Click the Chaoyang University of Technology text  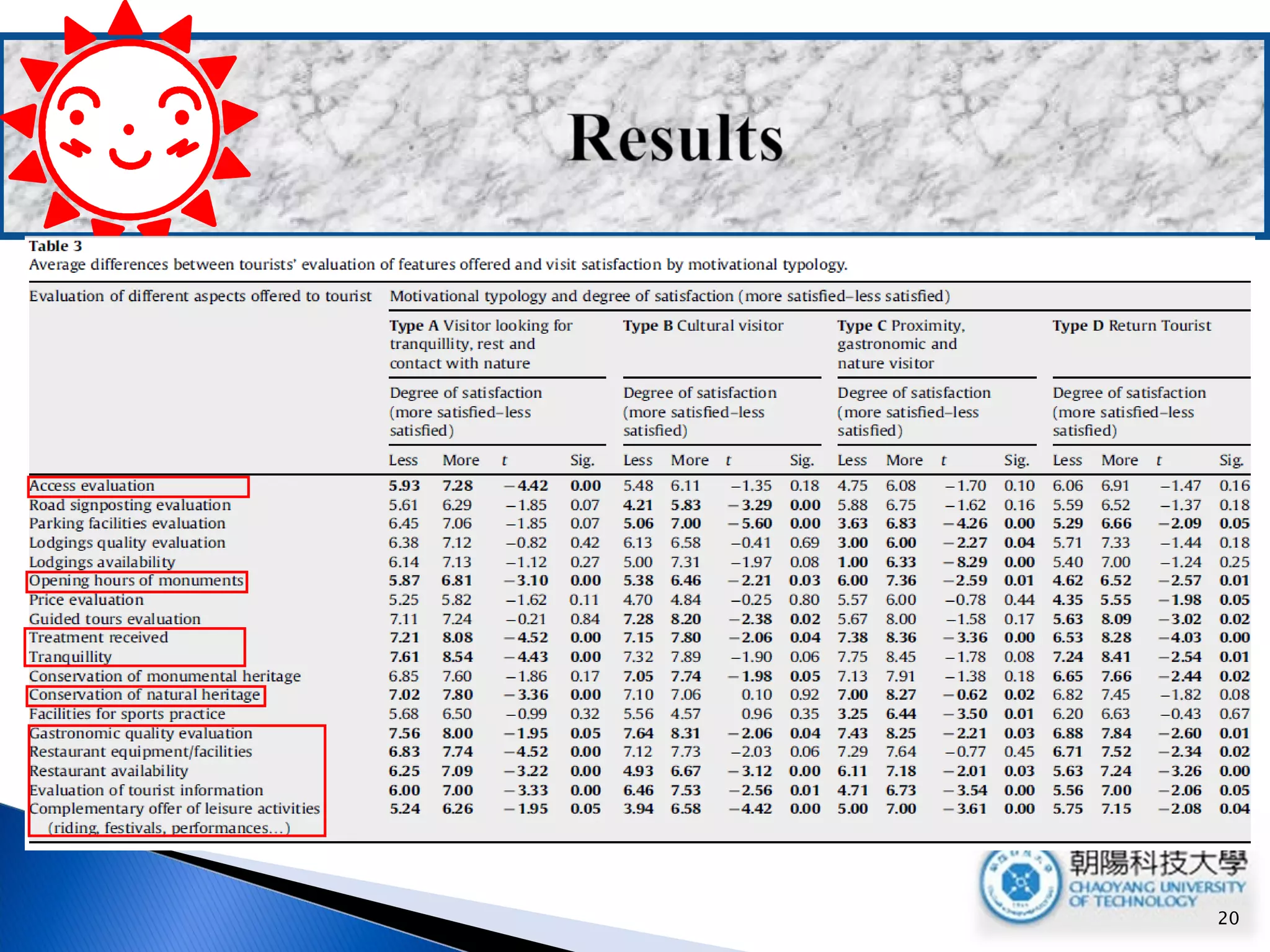(1156, 894)
